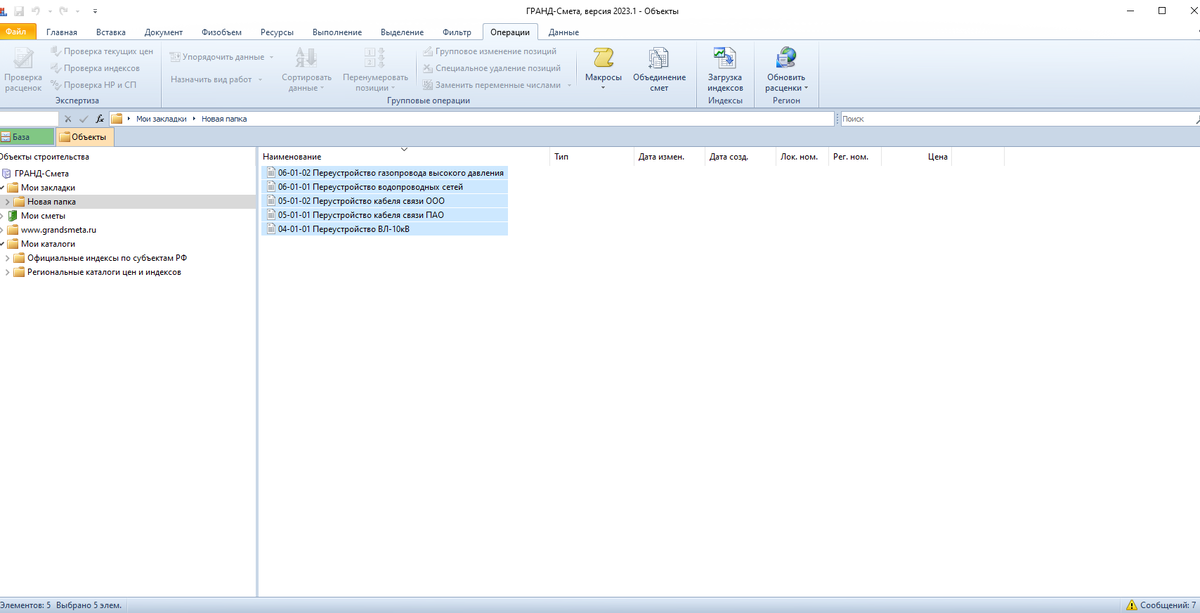Screen dimensions: 1200x613
Task: Expand the Новая папка tree node
Action: click(x=7, y=201)
